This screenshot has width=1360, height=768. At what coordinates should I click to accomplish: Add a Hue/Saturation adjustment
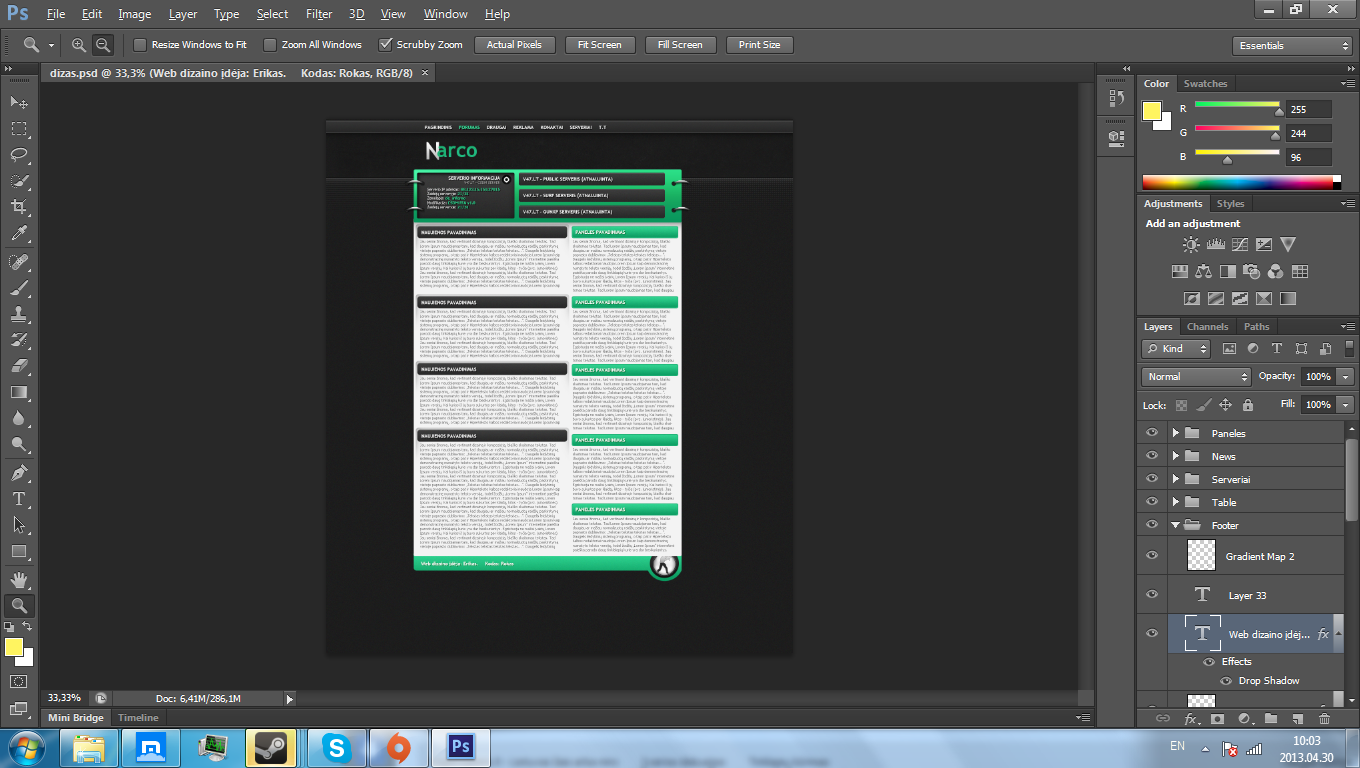(1179, 271)
